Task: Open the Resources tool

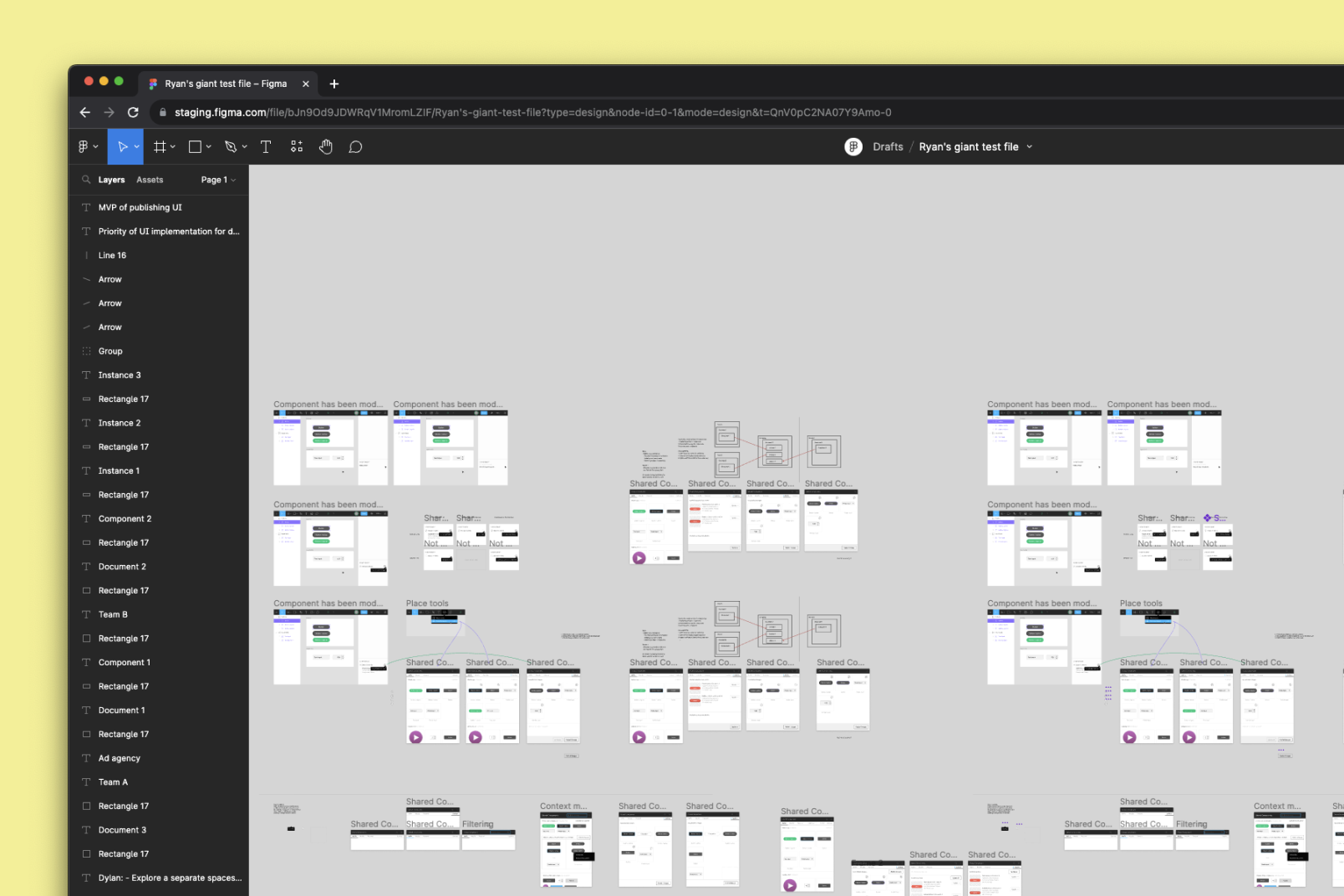Action: pyautogui.click(x=297, y=147)
